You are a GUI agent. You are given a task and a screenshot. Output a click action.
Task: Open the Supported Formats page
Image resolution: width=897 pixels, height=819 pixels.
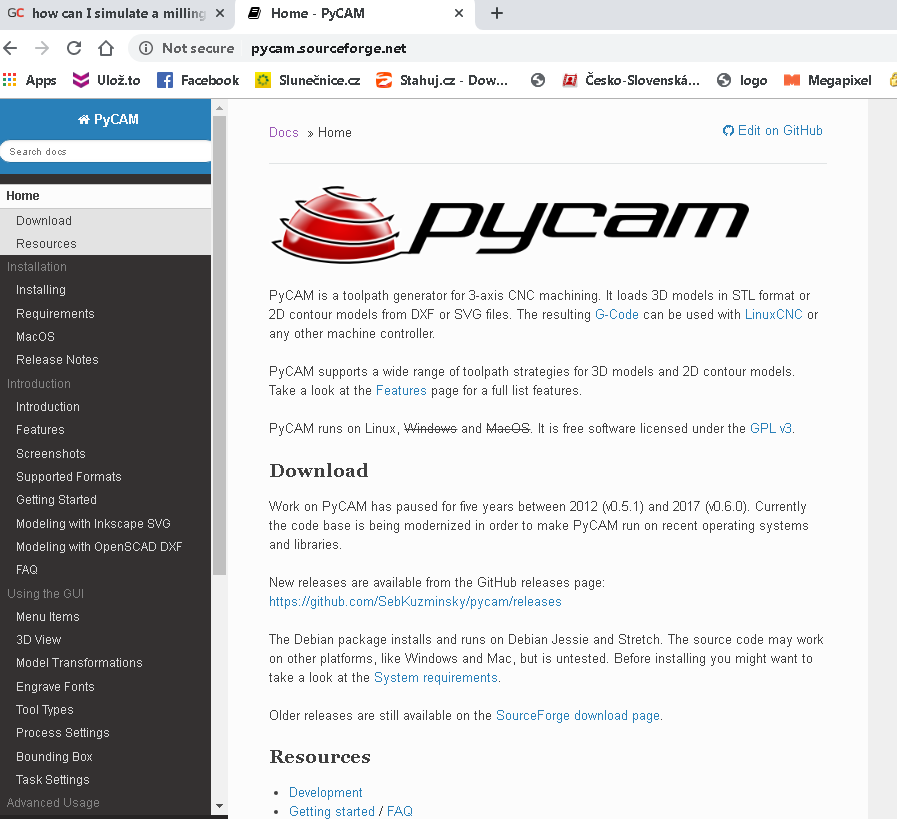point(69,476)
